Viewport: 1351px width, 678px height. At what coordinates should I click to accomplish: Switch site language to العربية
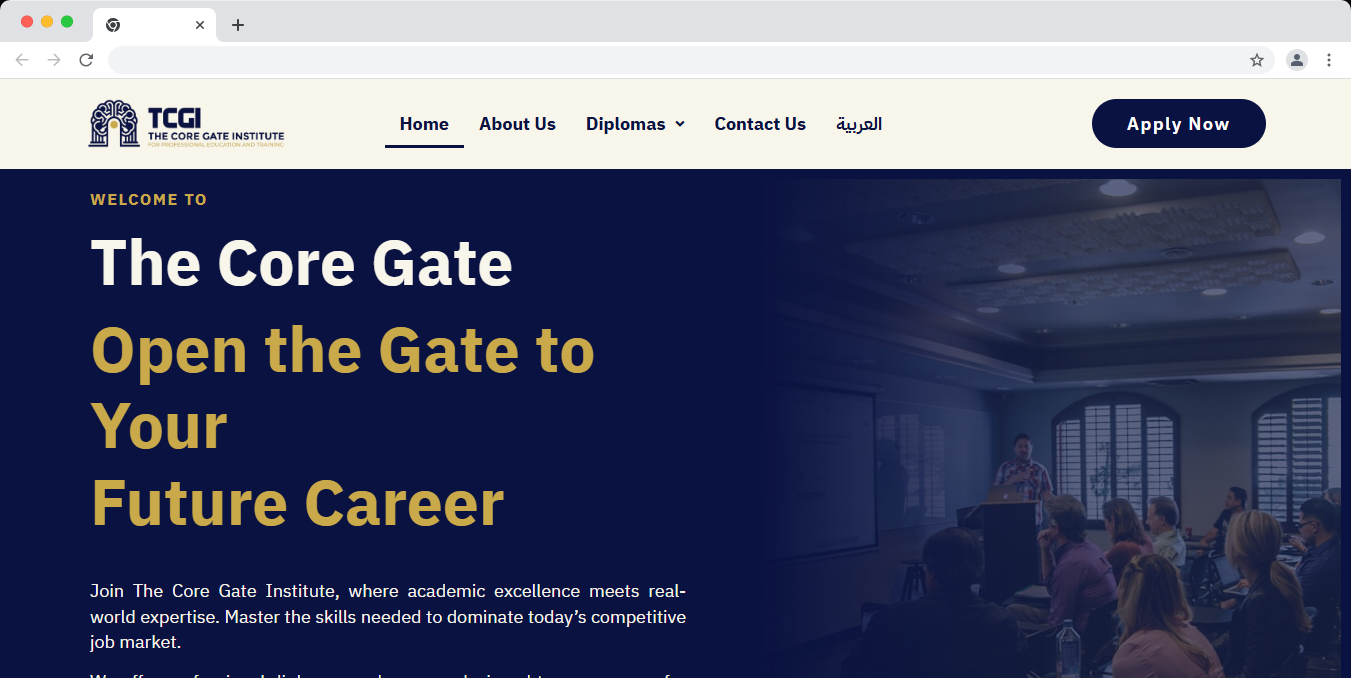[859, 124]
